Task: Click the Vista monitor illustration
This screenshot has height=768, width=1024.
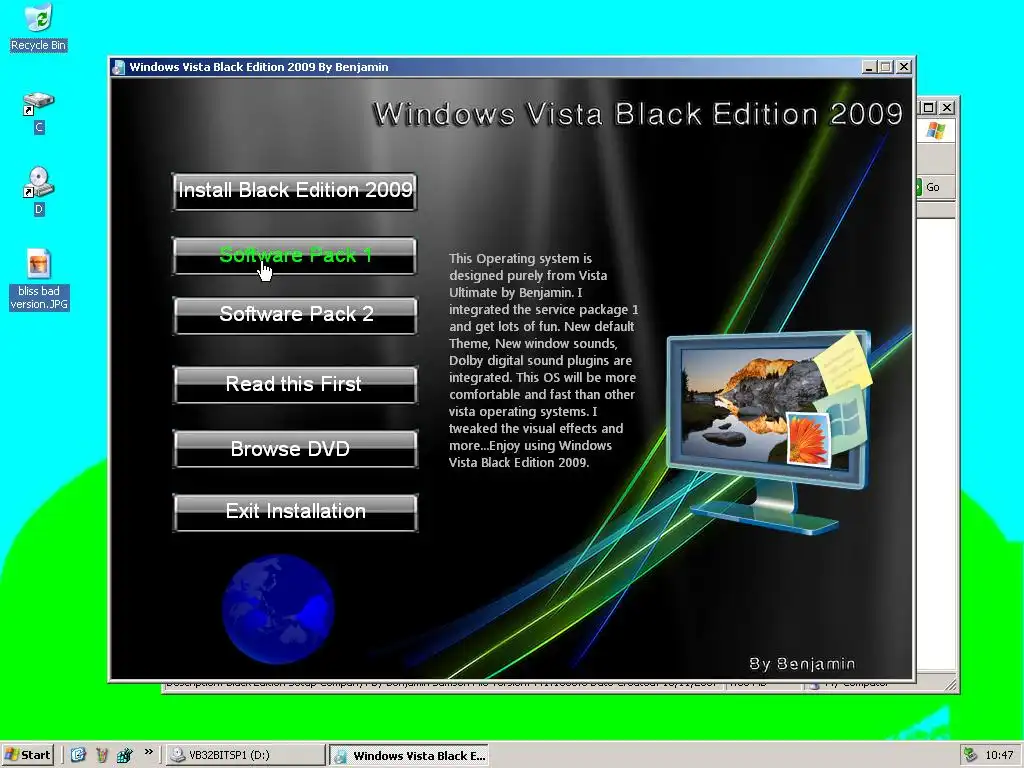Action: click(x=771, y=431)
